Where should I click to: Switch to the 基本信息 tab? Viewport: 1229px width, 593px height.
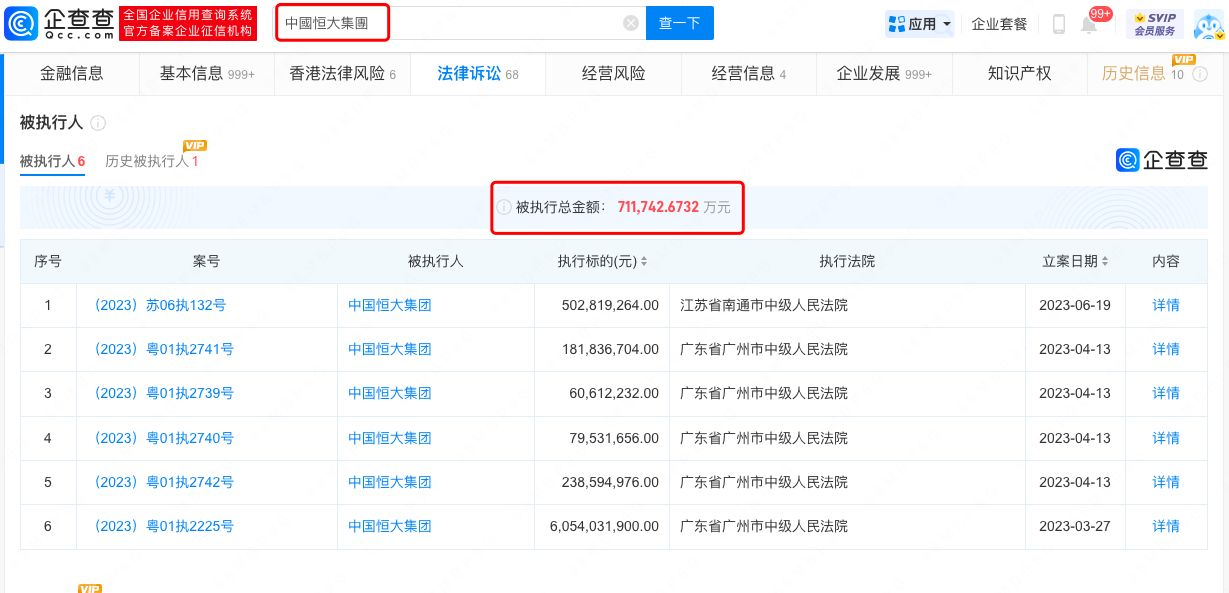tap(207, 73)
